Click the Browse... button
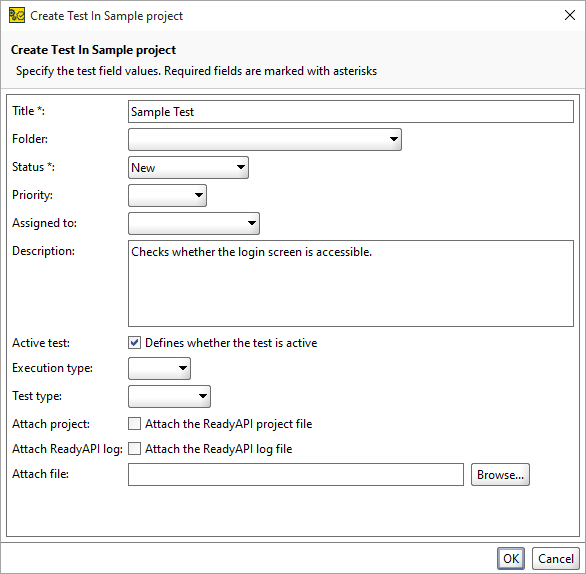 [500, 475]
